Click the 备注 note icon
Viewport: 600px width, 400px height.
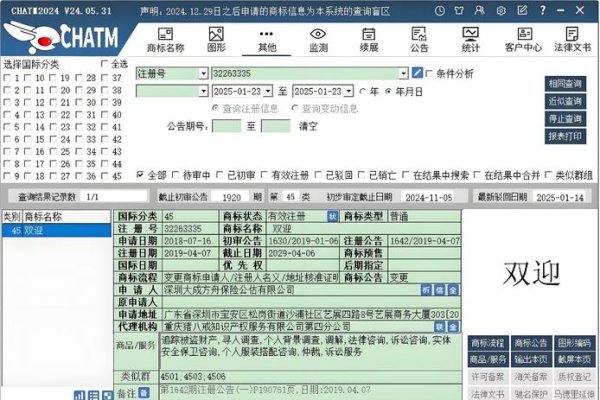143,392
